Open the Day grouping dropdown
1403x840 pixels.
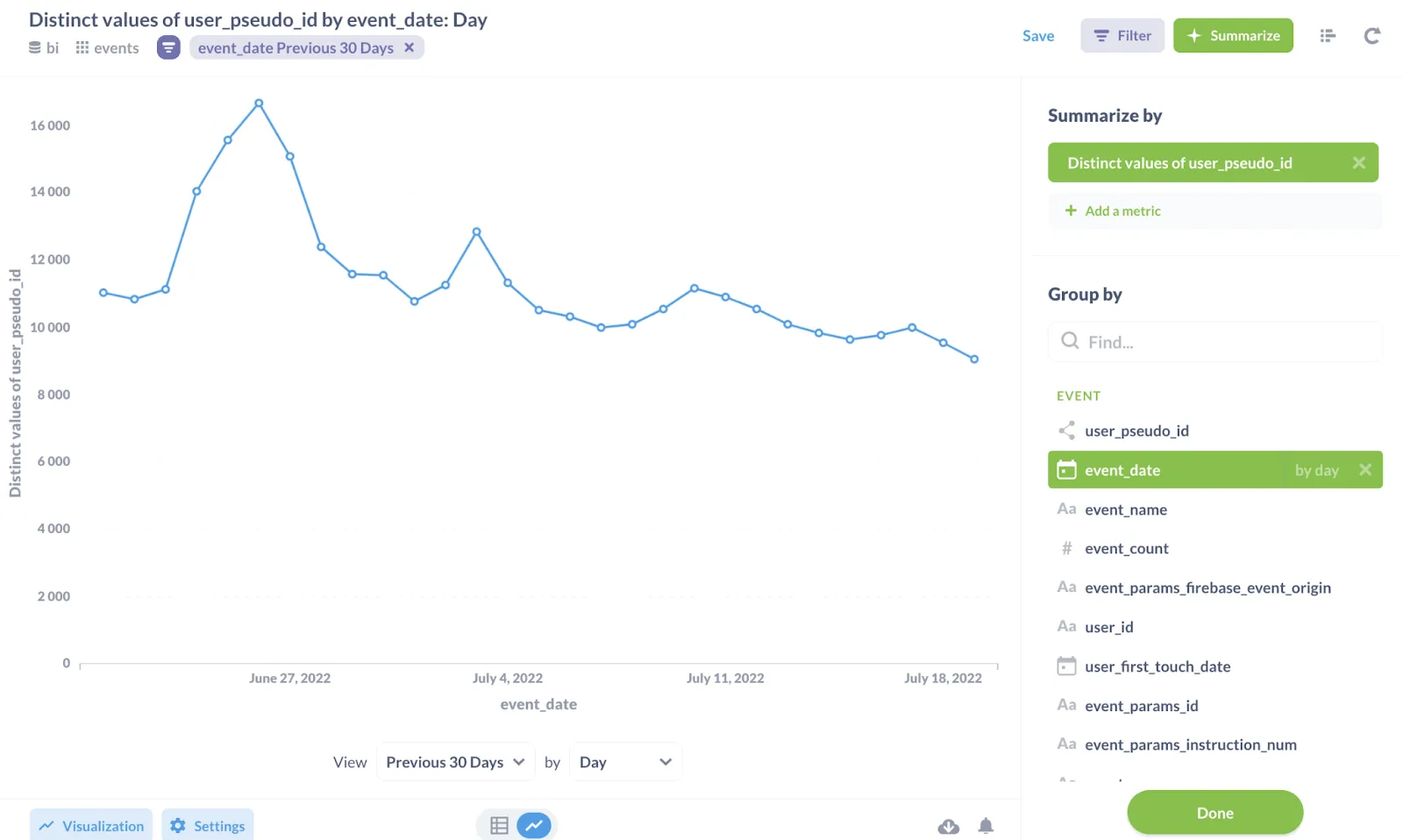point(625,761)
